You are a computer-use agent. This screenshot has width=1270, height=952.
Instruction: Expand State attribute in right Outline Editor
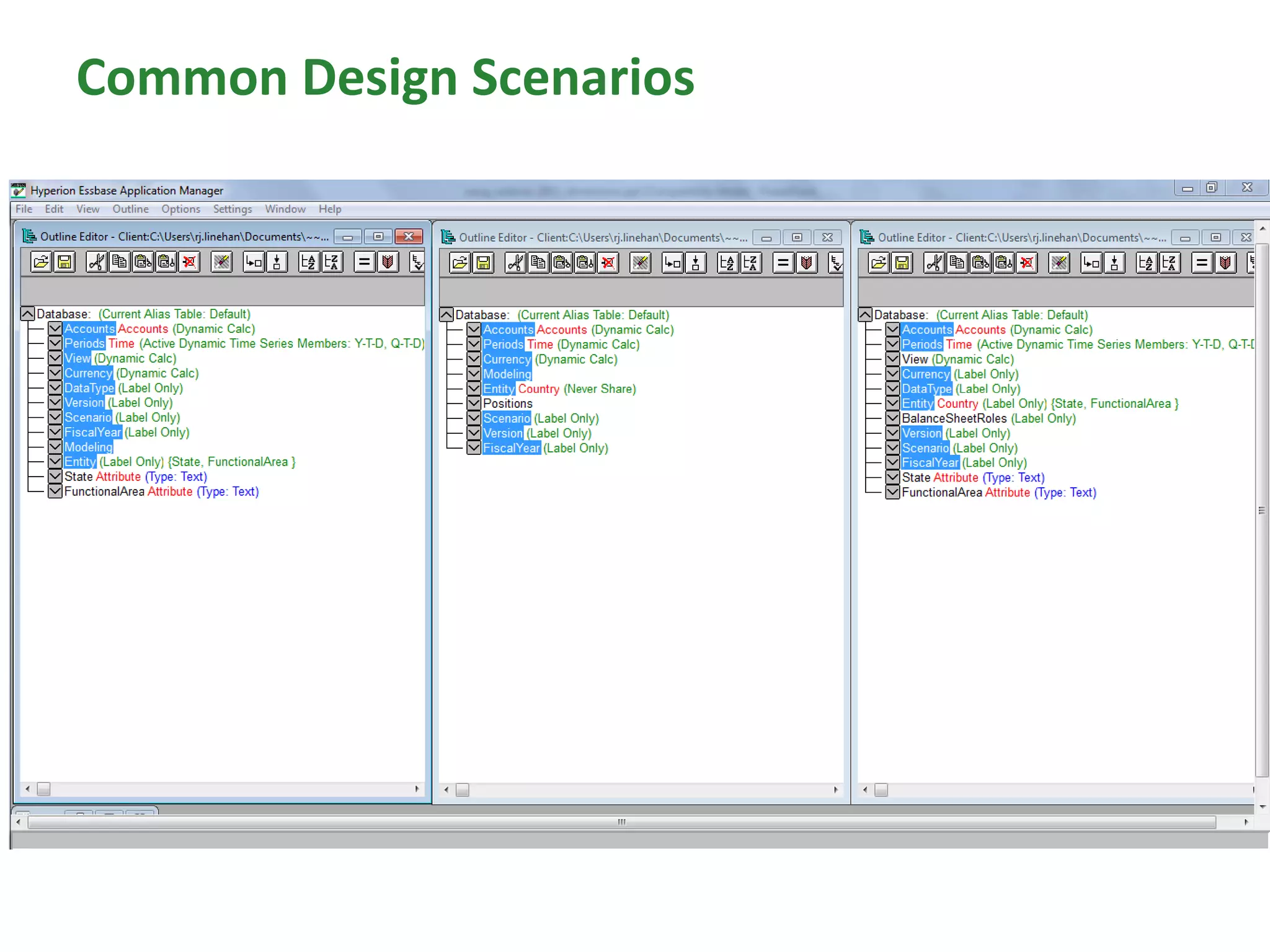click(x=892, y=477)
